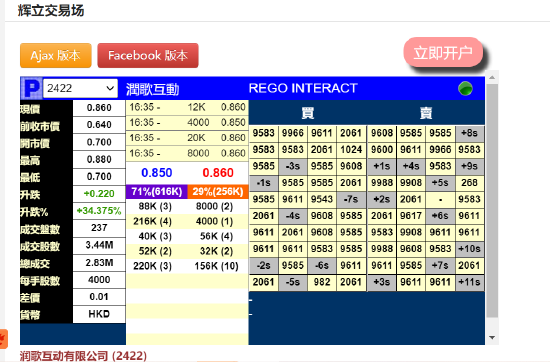Click the blue P logo icon
550x362 pixels.
pyautogui.click(x=31, y=88)
